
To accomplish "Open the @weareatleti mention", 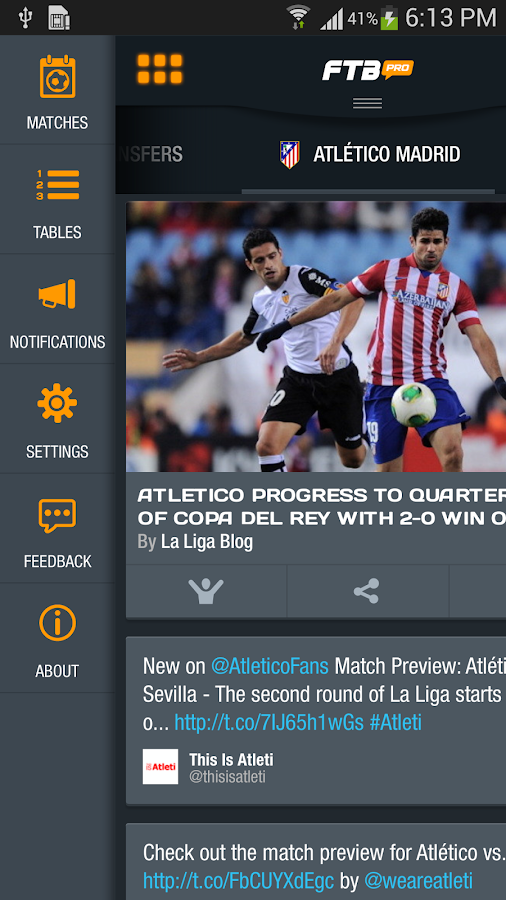I will click(x=418, y=880).
